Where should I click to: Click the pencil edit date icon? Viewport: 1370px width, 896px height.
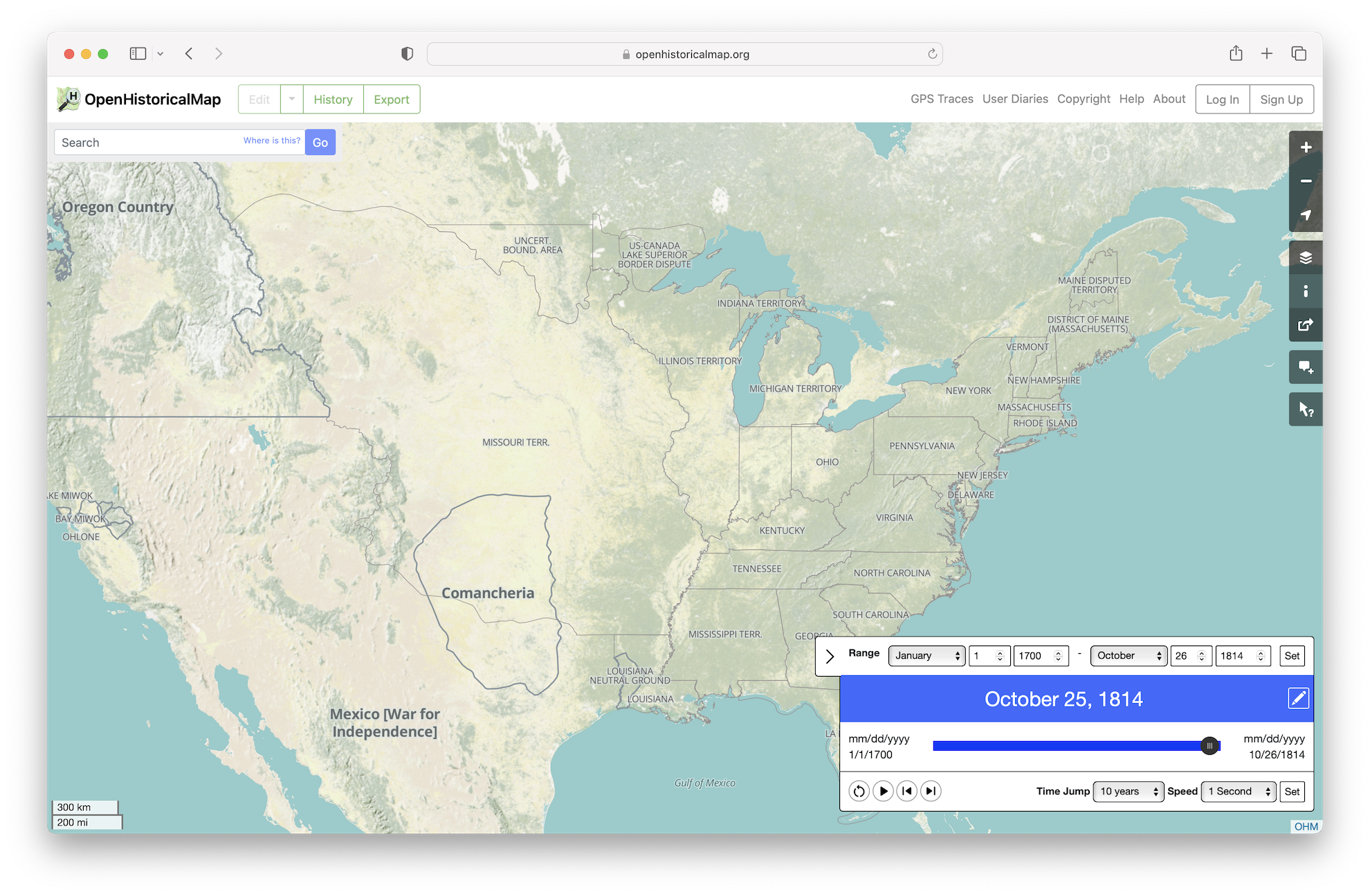(x=1298, y=699)
